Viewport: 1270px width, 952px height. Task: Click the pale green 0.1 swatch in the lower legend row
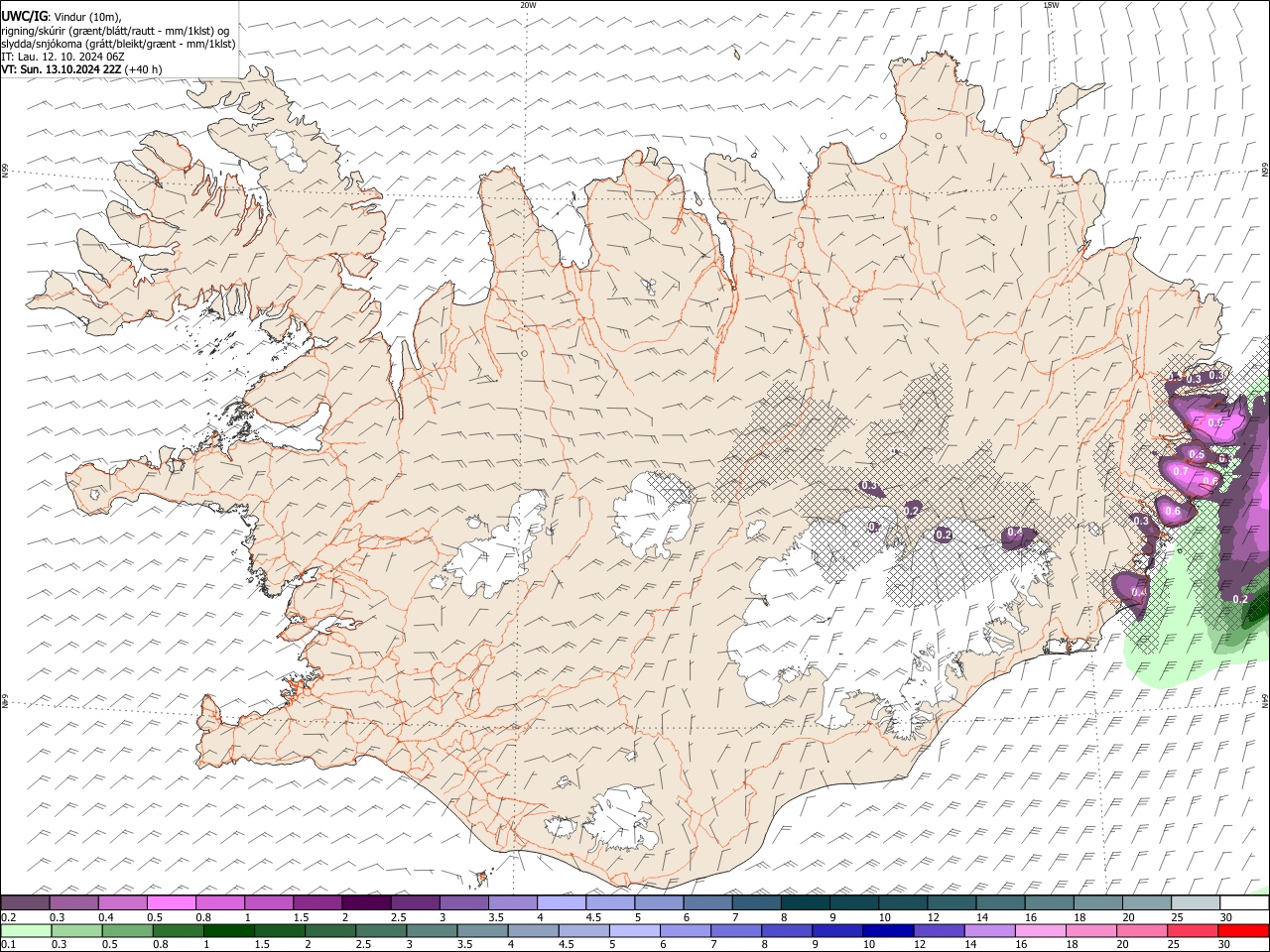pyautogui.click(x=26, y=930)
